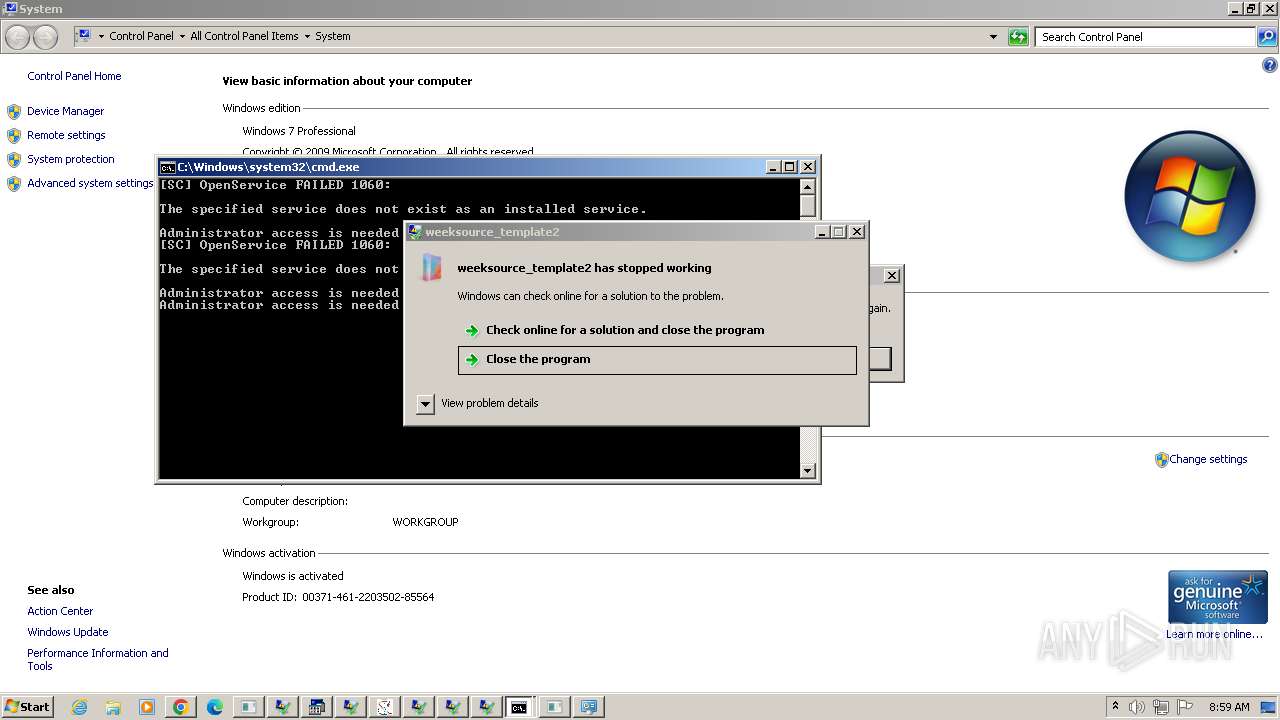Select Windows is activated text

(293, 576)
